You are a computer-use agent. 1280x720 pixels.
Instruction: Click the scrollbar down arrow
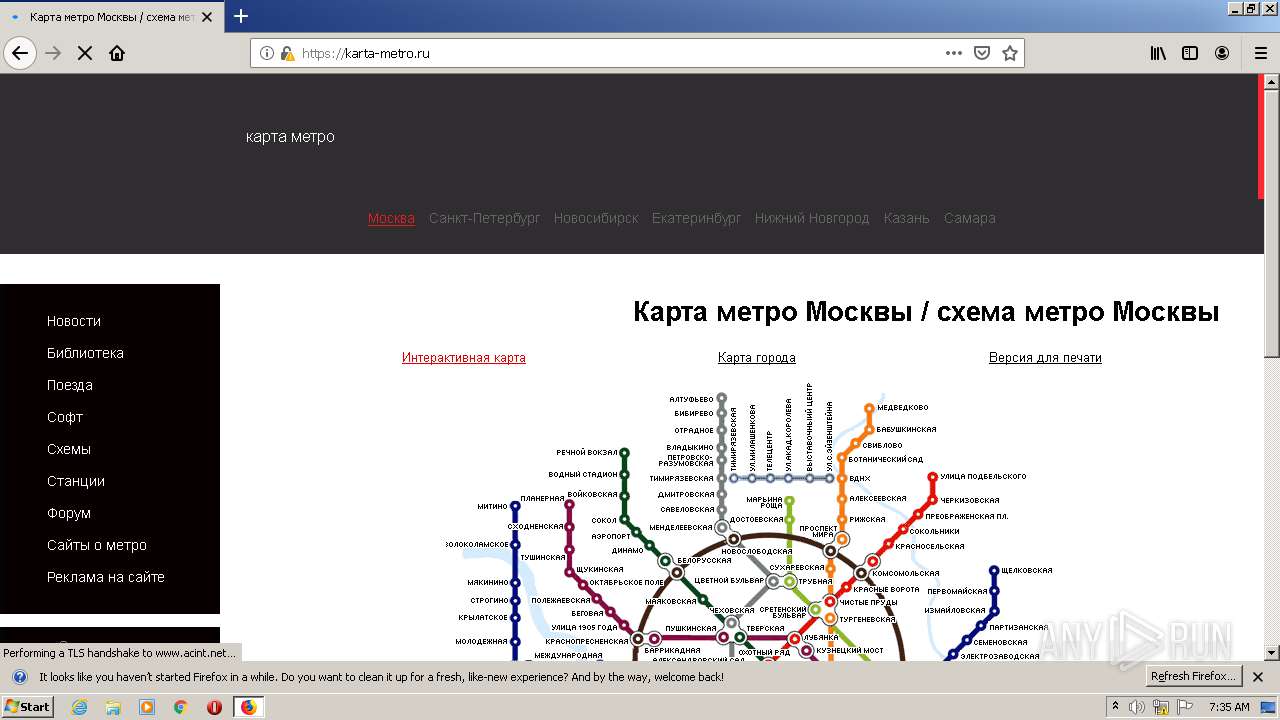tap(1272, 653)
